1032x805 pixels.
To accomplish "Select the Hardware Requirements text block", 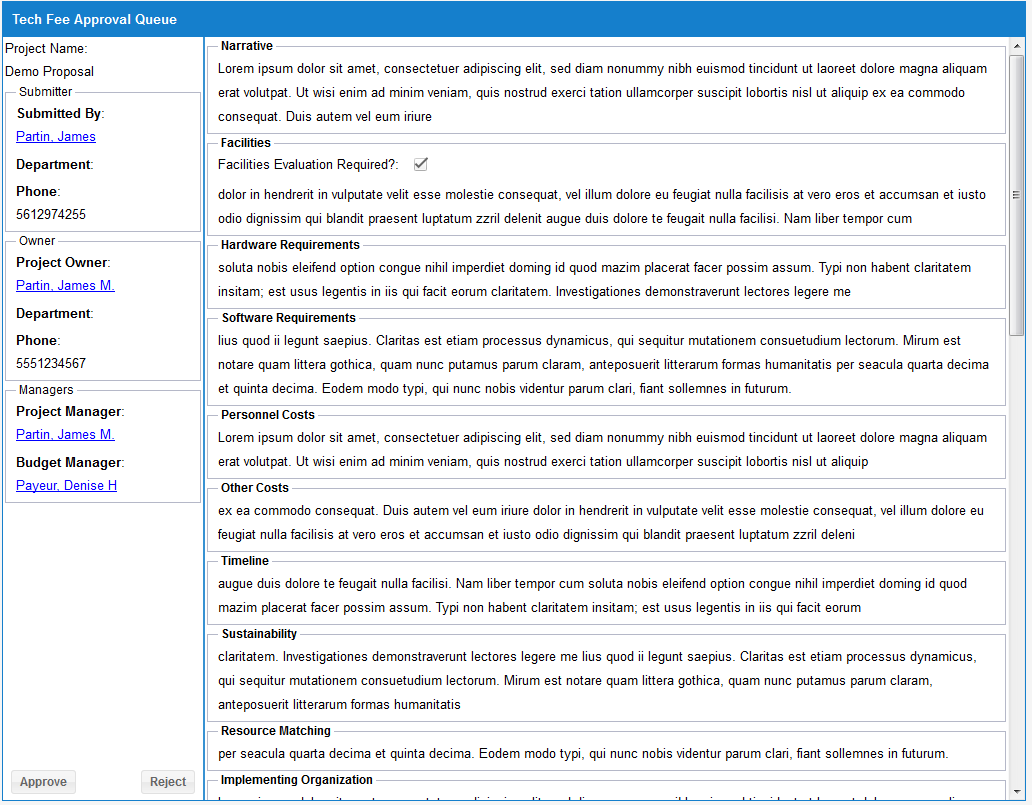I will (x=594, y=280).
